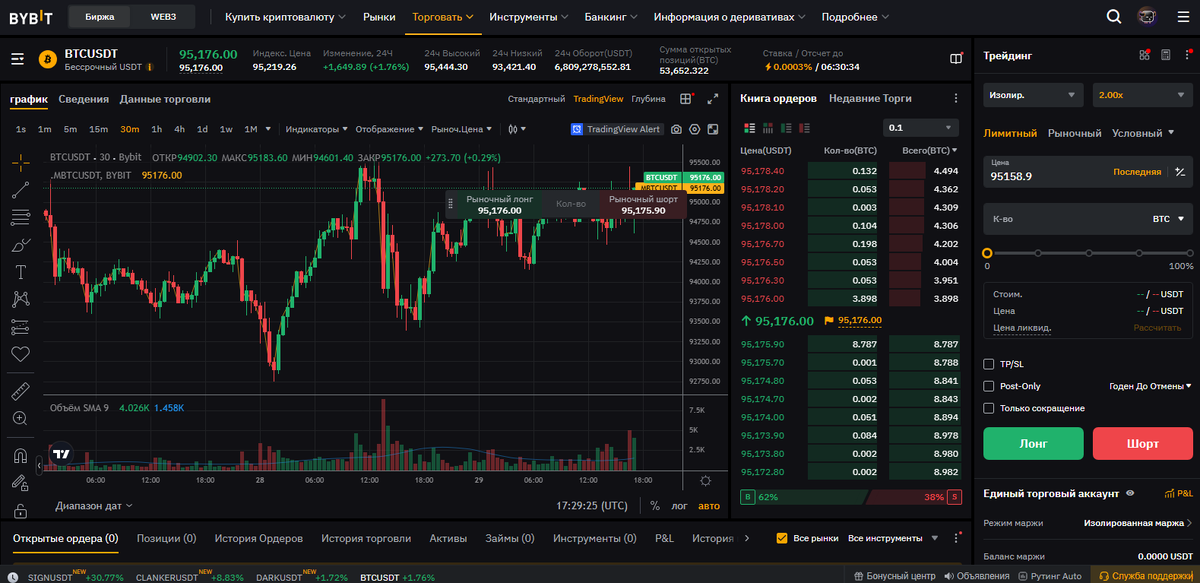Viewport: 1200px width, 583px height.
Task: Open the Торговать menu
Action: pyautogui.click(x=443, y=17)
